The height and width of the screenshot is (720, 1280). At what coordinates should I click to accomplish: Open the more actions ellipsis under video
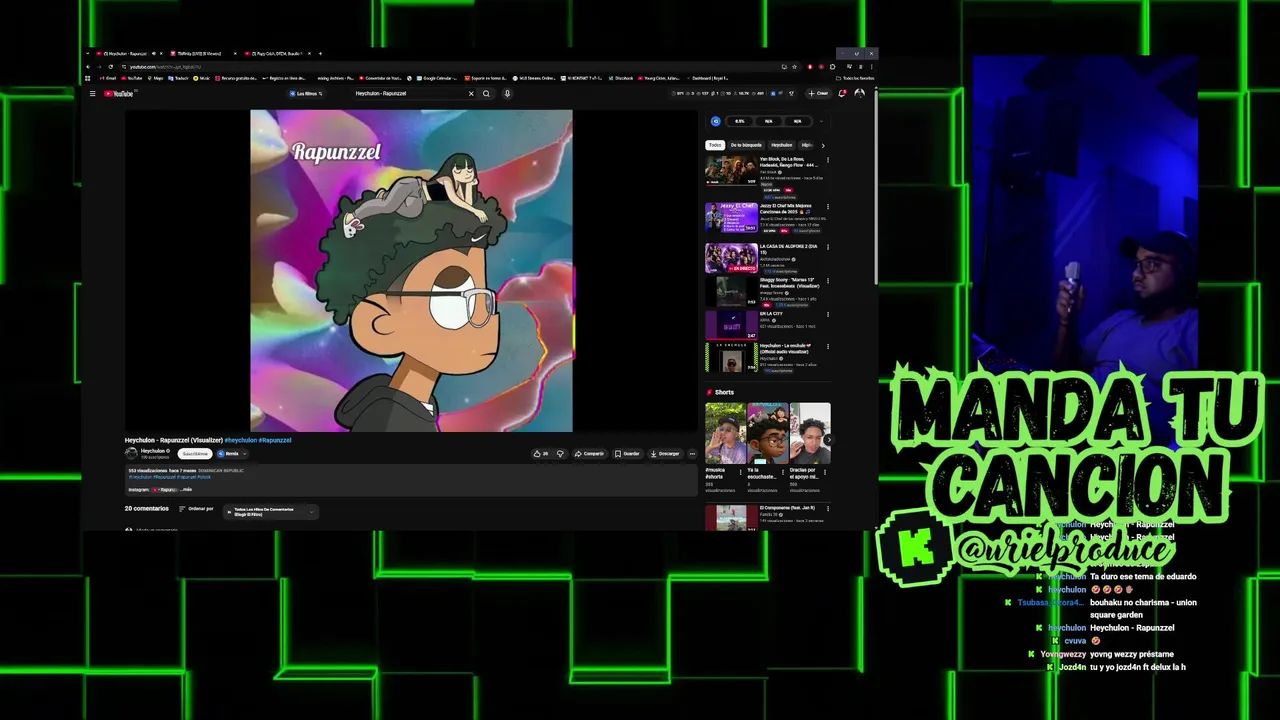tap(692, 454)
